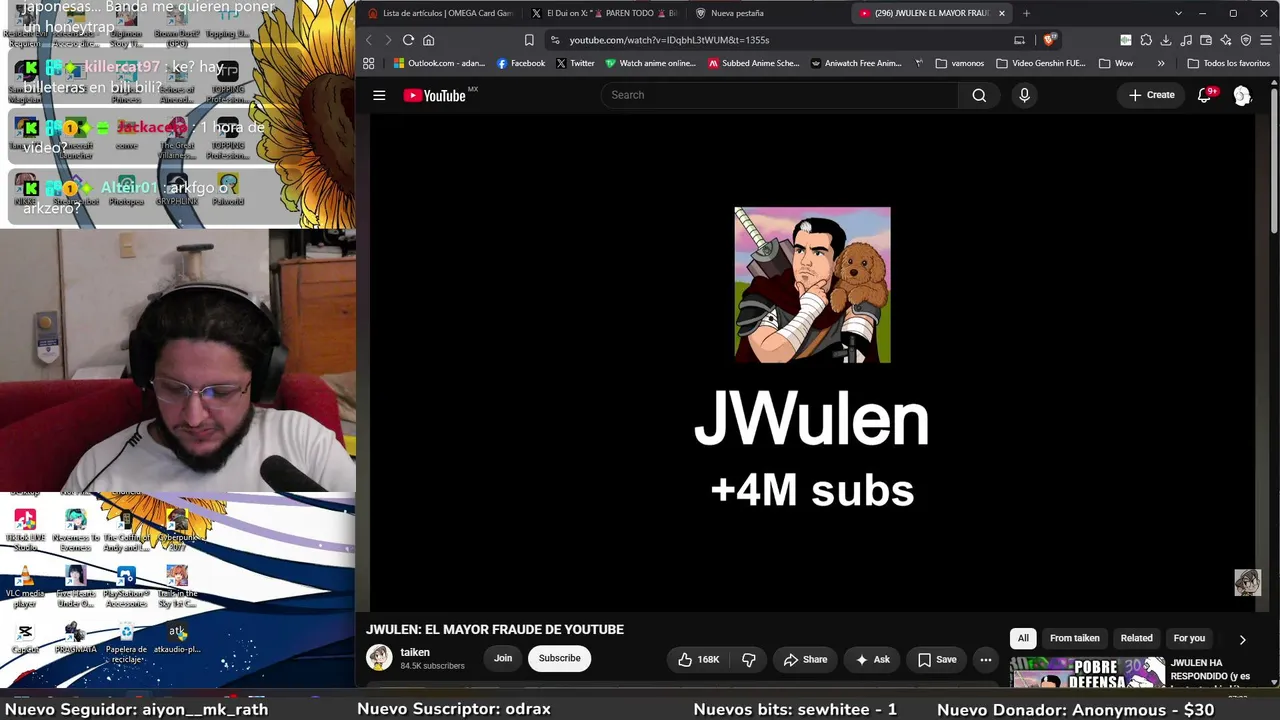Open the media playlist music-note icon
The image size is (1280, 720).
1186,40
